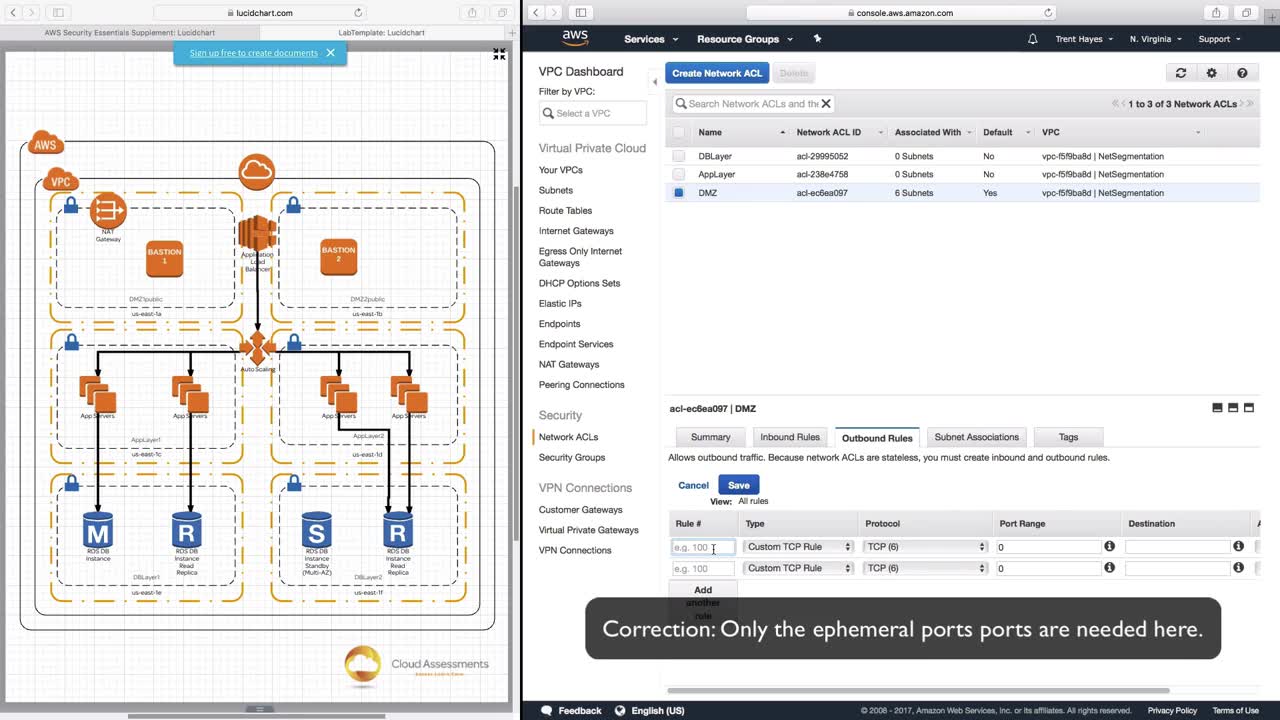Click the orange VPC badge in the diagram
Image resolution: width=1280 pixels, height=720 pixels.
pyautogui.click(x=61, y=181)
